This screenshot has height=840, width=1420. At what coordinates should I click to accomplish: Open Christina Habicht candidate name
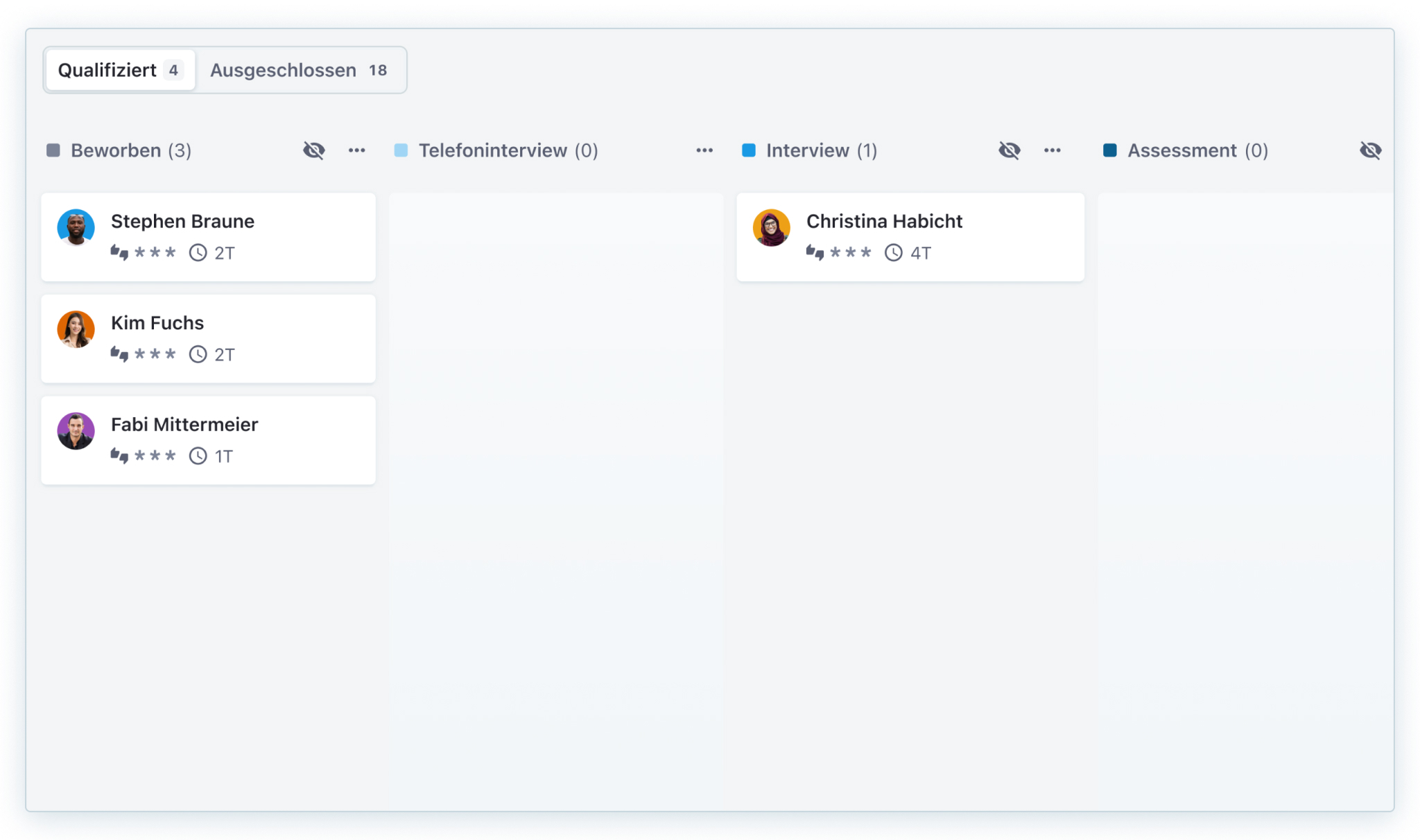[884, 221]
